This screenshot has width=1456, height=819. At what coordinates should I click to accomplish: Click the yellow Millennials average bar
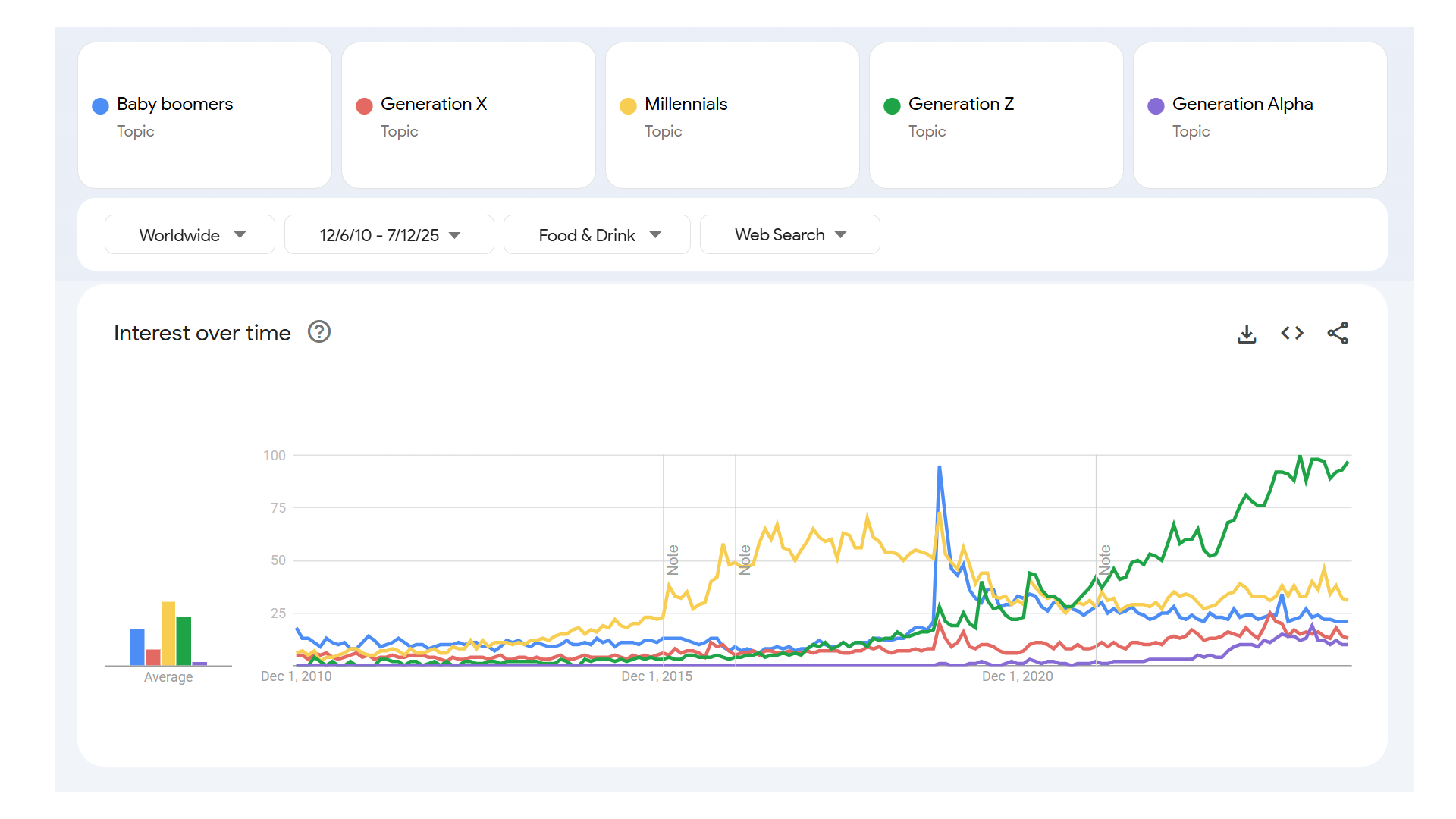[168, 633]
